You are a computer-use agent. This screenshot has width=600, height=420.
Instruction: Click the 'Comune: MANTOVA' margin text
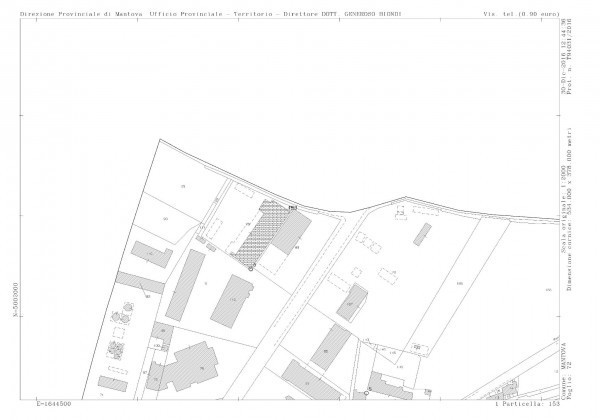pos(563,371)
